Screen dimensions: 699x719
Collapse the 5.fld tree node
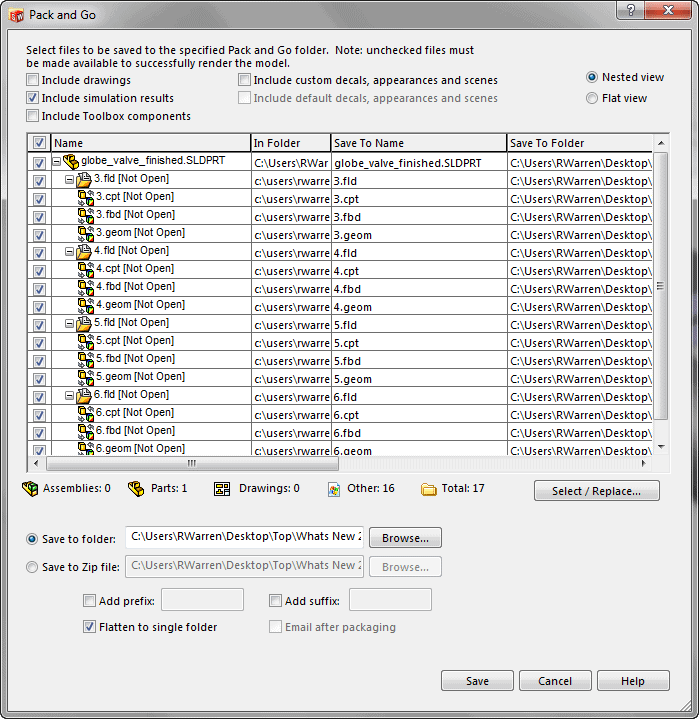pyautogui.click(x=69, y=323)
